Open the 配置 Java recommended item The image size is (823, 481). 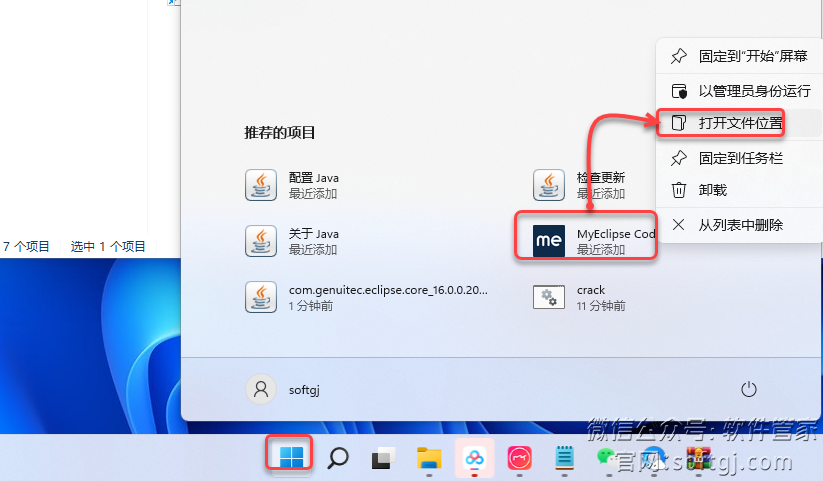tap(292, 185)
